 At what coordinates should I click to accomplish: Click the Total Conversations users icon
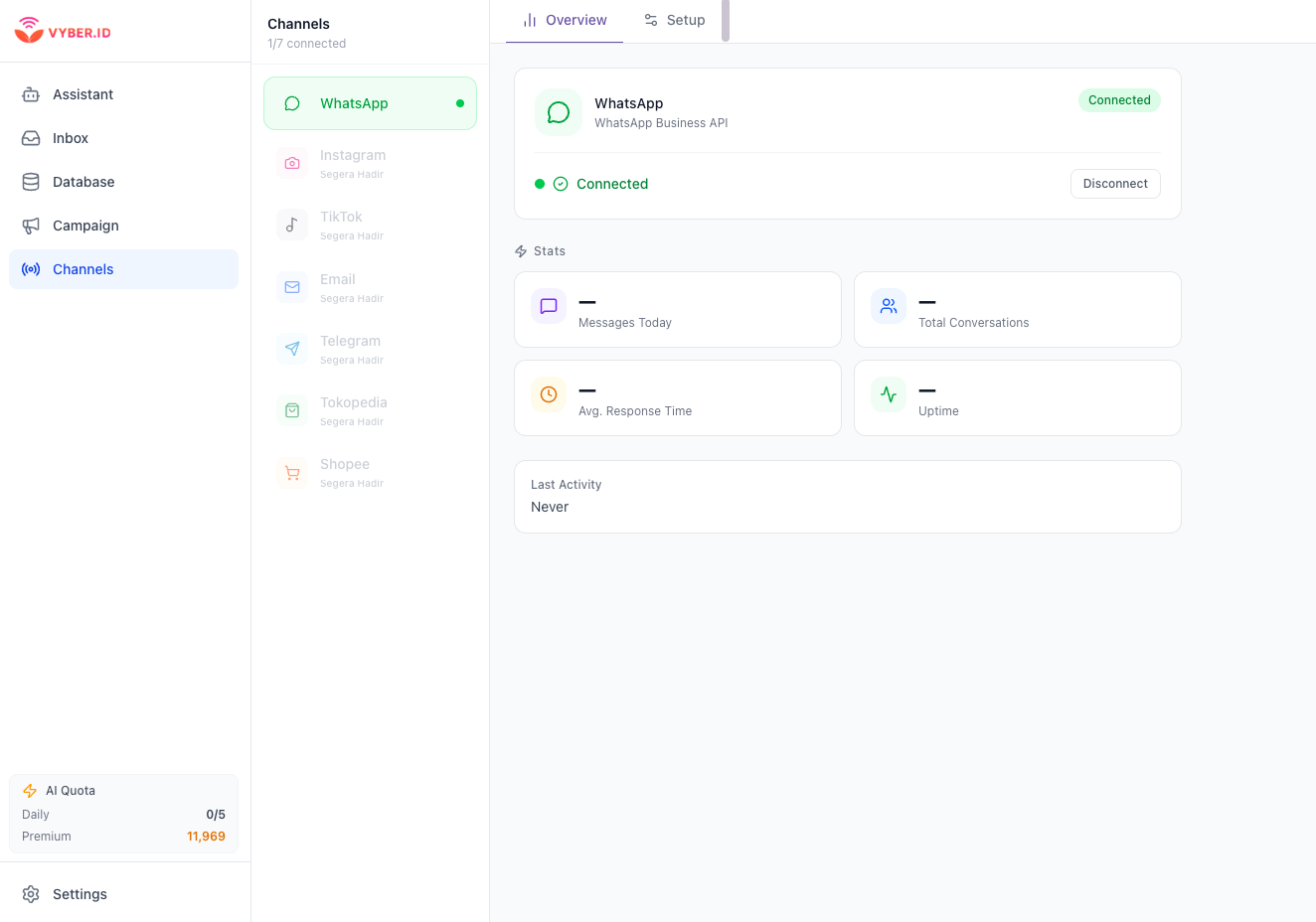[889, 306]
